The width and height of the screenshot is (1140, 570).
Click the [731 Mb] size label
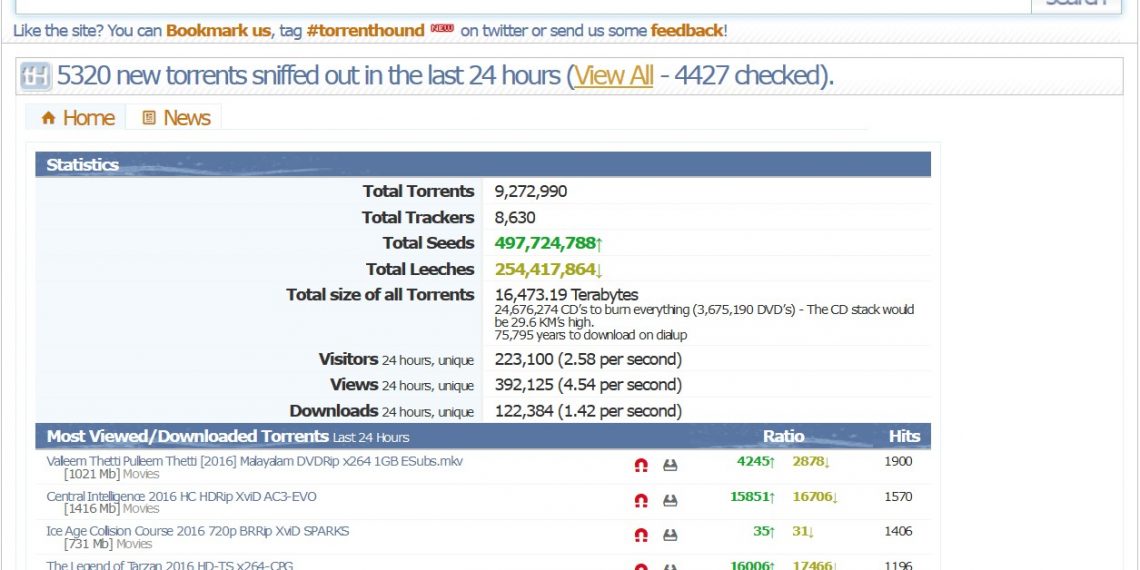tap(89, 544)
